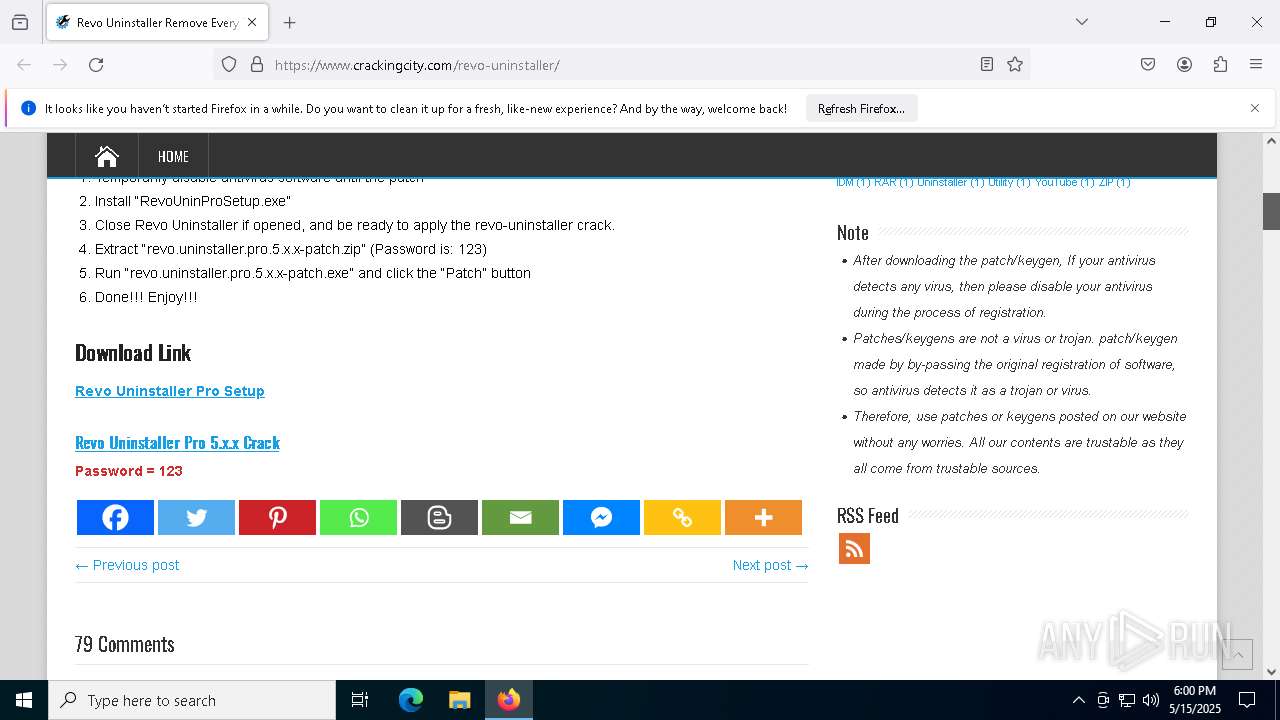This screenshot has width=1280, height=720.
Task: Open the volume control in tray
Action: (x=1151, y=700)
